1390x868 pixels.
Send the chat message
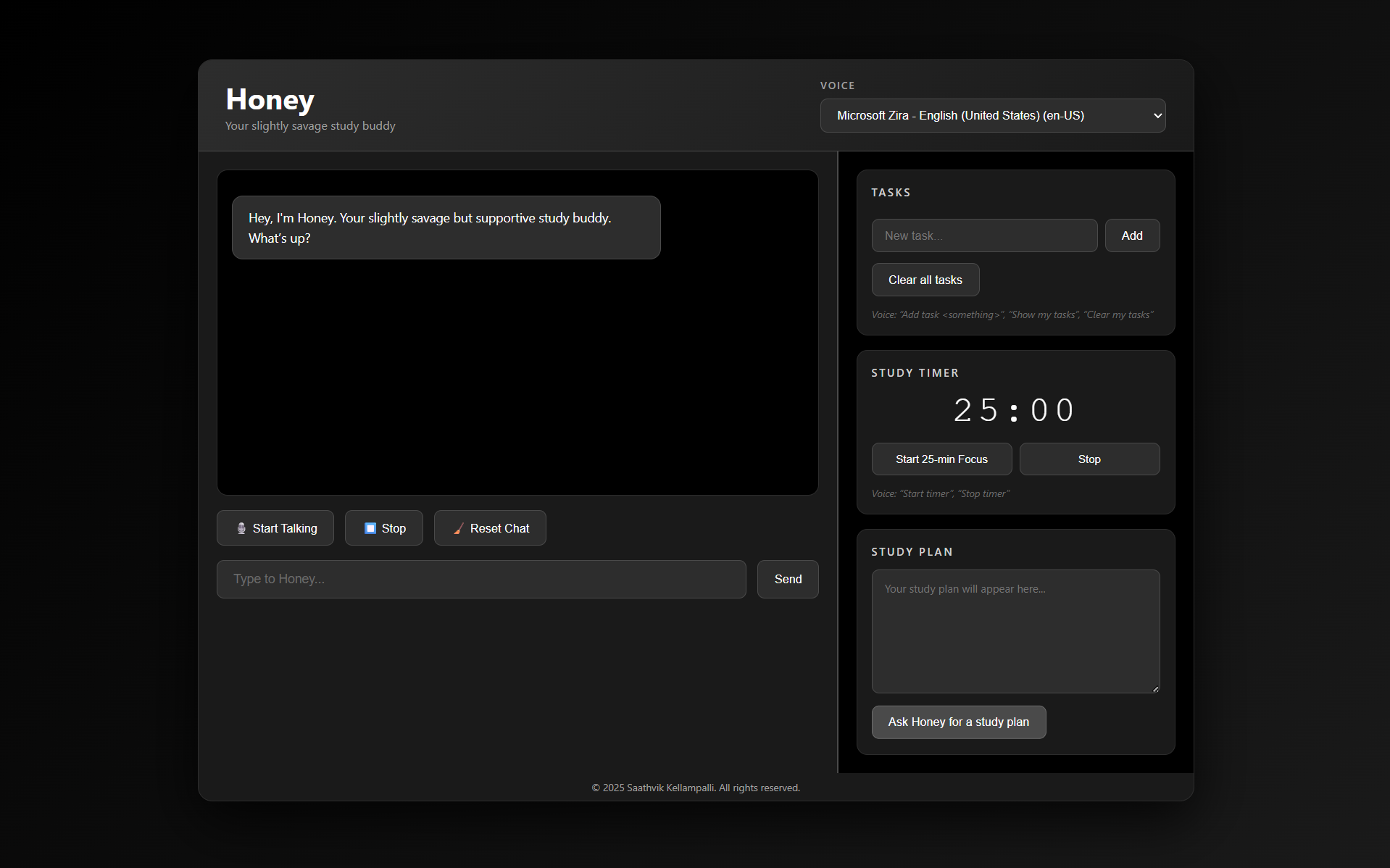(x=787, y=579)
